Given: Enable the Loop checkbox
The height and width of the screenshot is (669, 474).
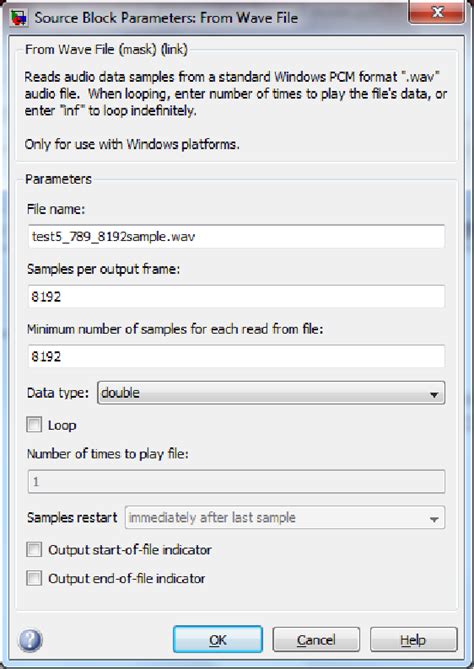Looking at the screenshot, I should tap(34, 425).
